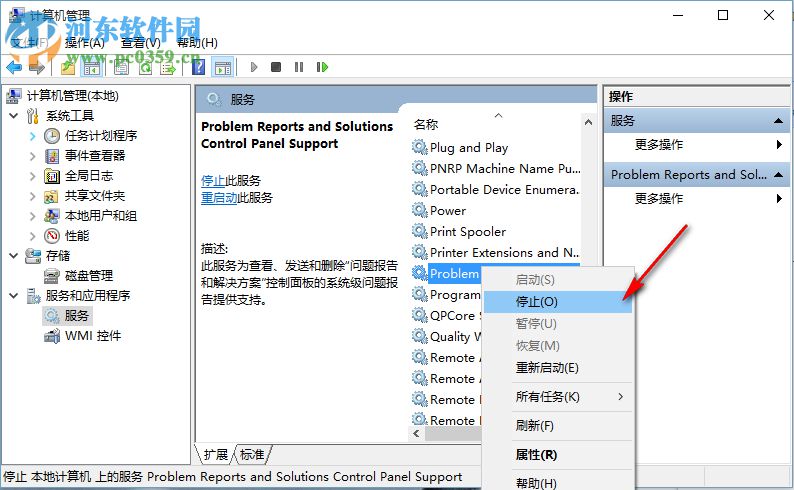Select 事件查看器 in the tree

[95, 155]
